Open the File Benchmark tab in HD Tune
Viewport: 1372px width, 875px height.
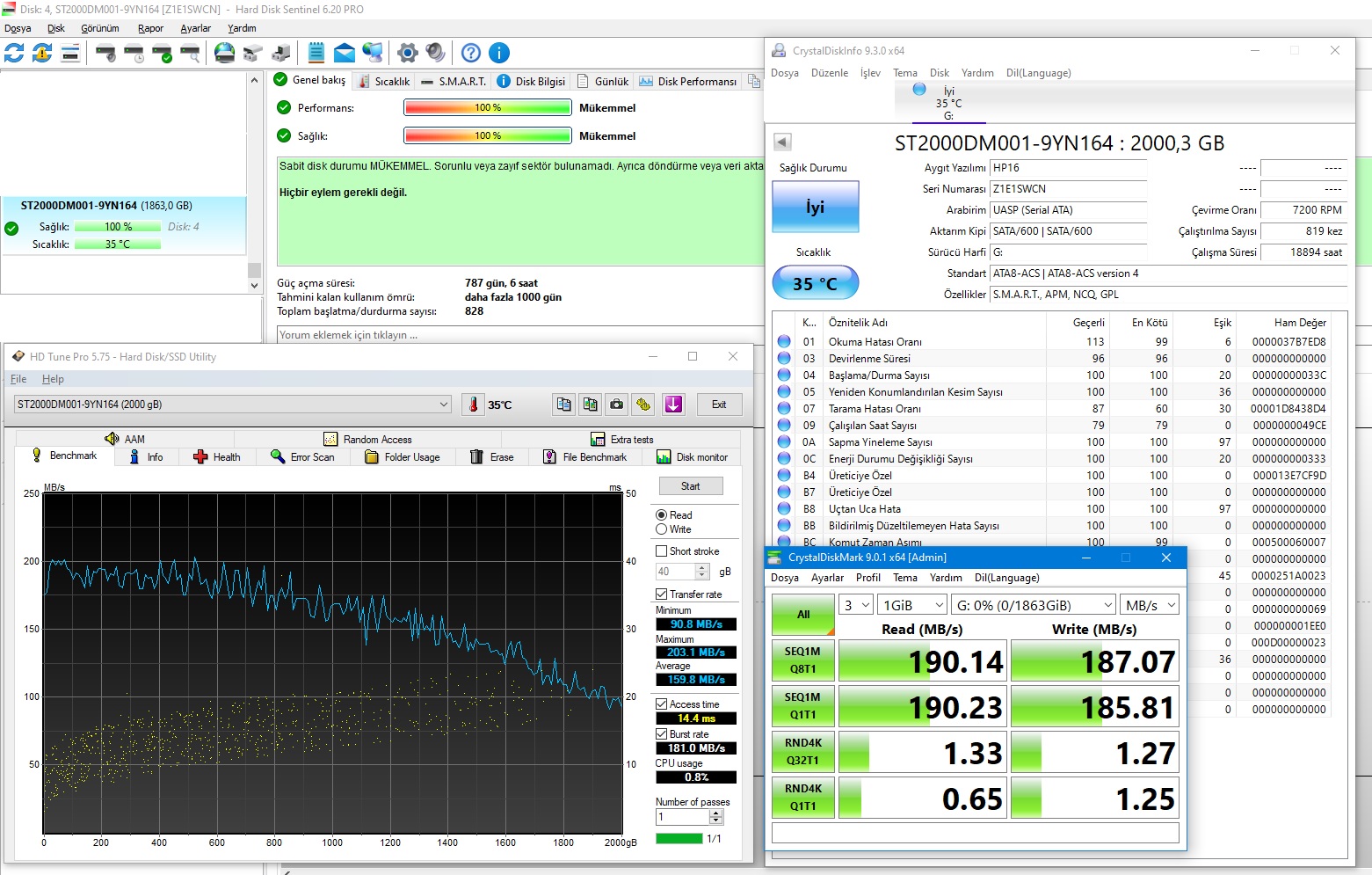[585, 457]
